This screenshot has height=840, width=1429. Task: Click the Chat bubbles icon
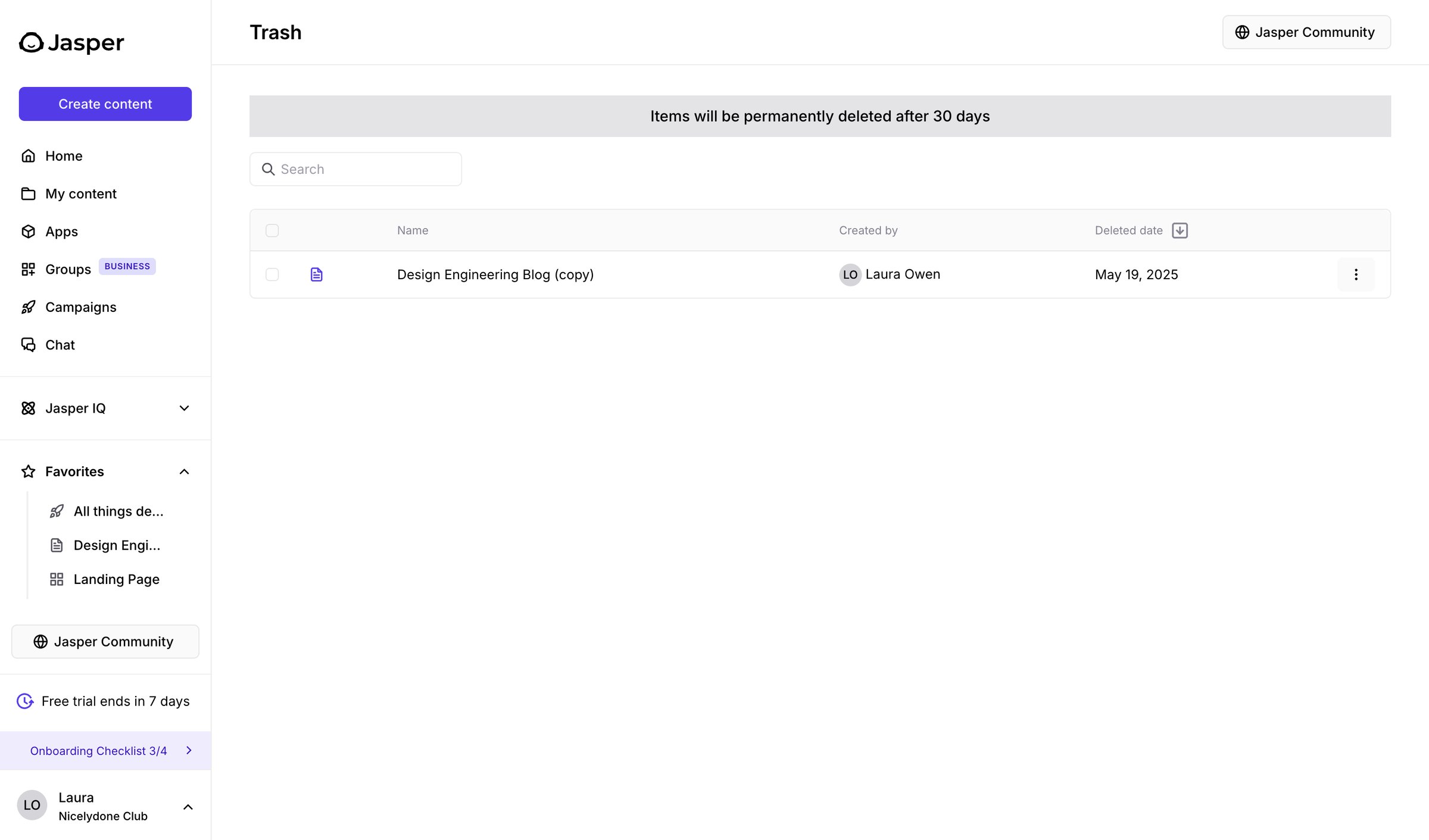(28, 345)
